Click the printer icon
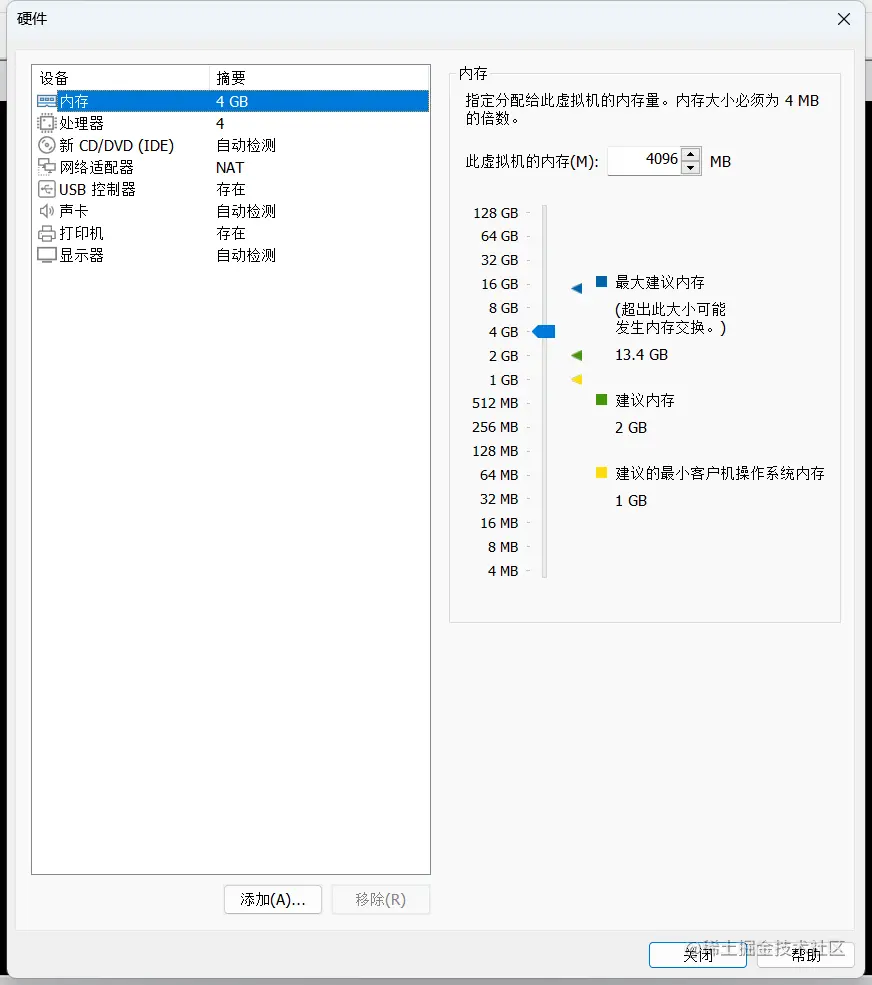The height and width of the screenshot is (985, 872). tap(46, 234)
